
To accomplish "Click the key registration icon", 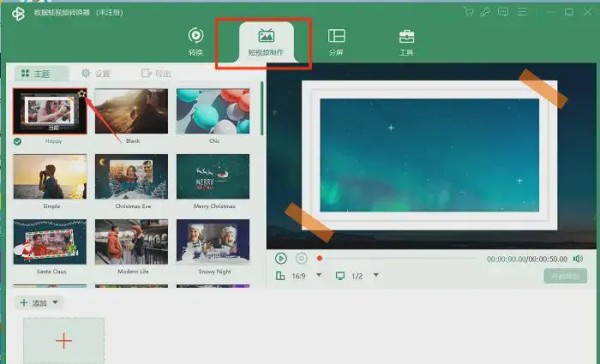I will coord(485,12).
